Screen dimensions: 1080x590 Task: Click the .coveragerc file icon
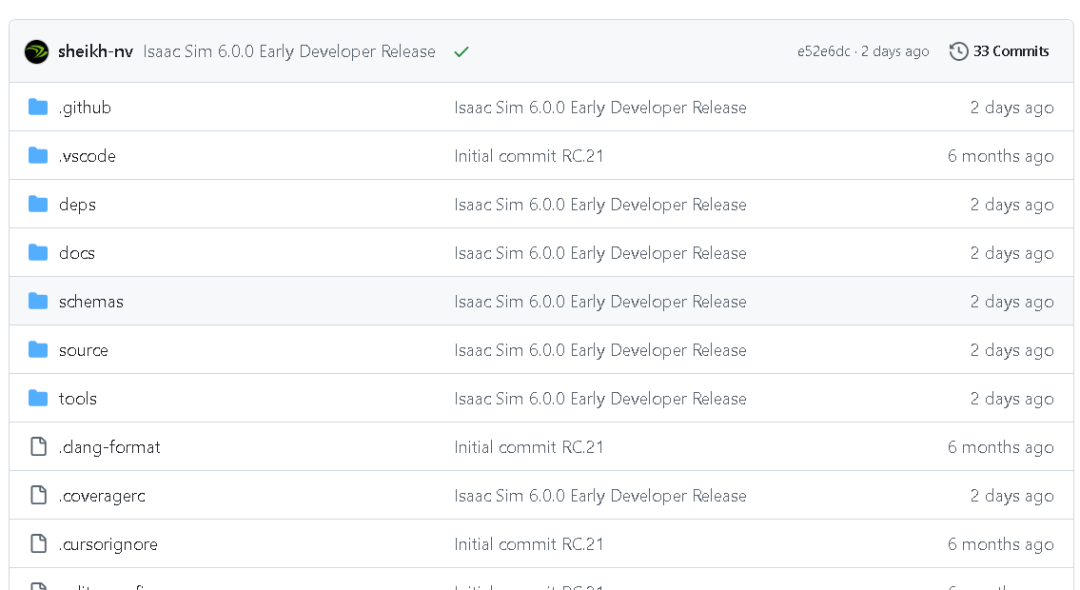click(38, 496)
